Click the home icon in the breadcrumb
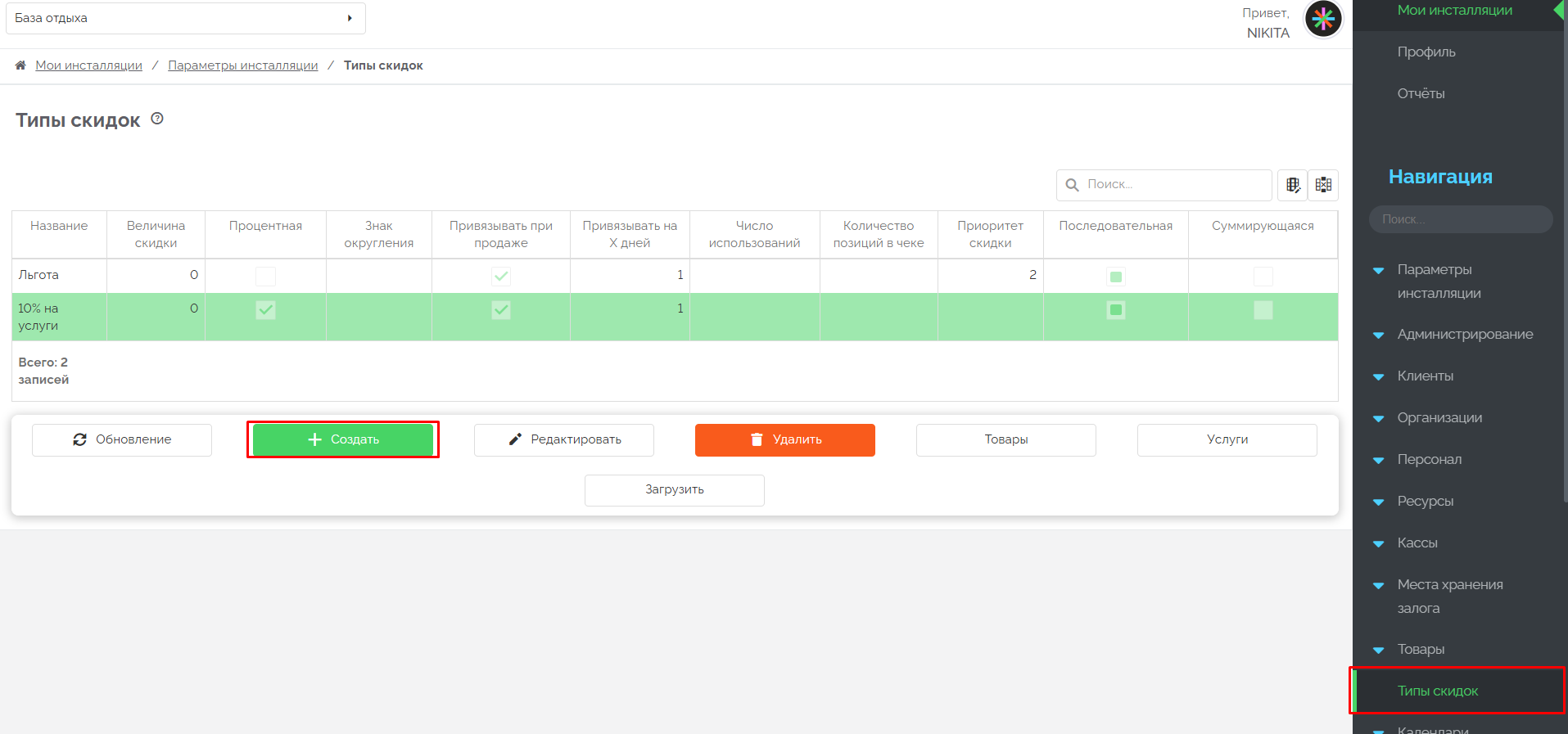 (x=20, y=65)
